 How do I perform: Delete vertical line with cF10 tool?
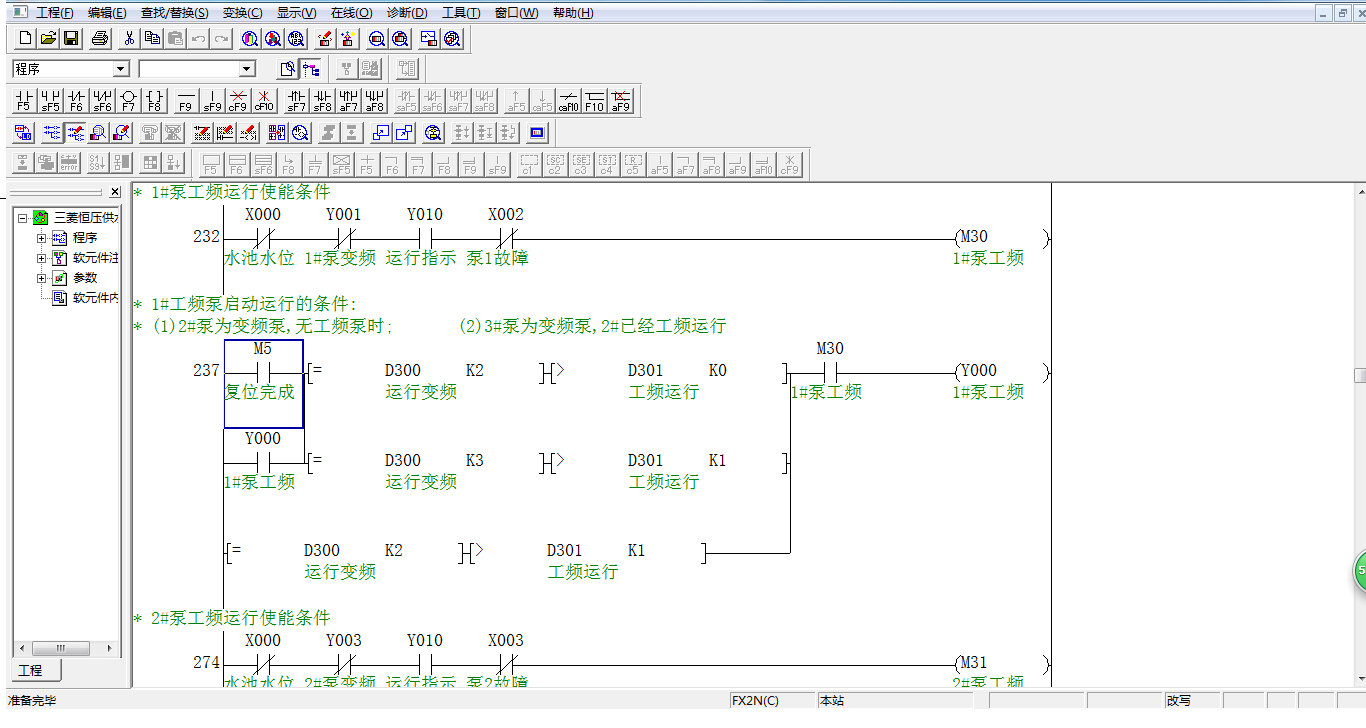tap(264, 100)
